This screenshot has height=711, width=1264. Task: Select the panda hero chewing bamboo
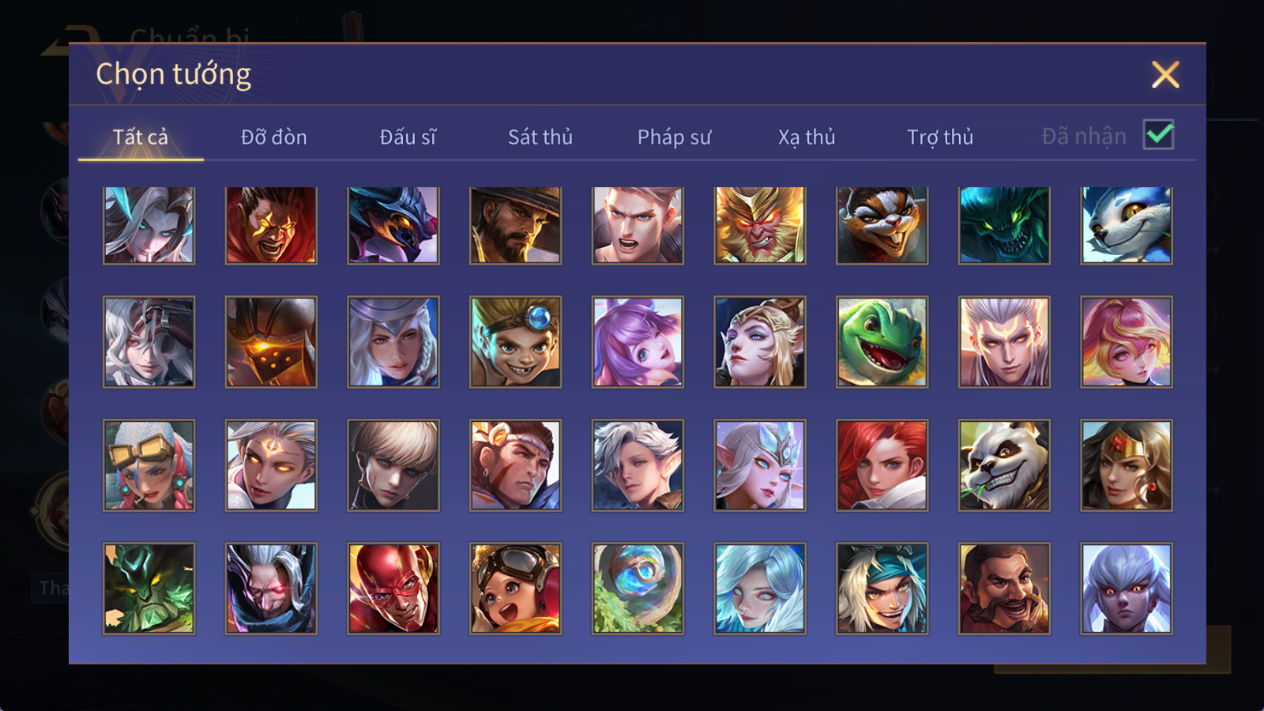click(1004, 465)
